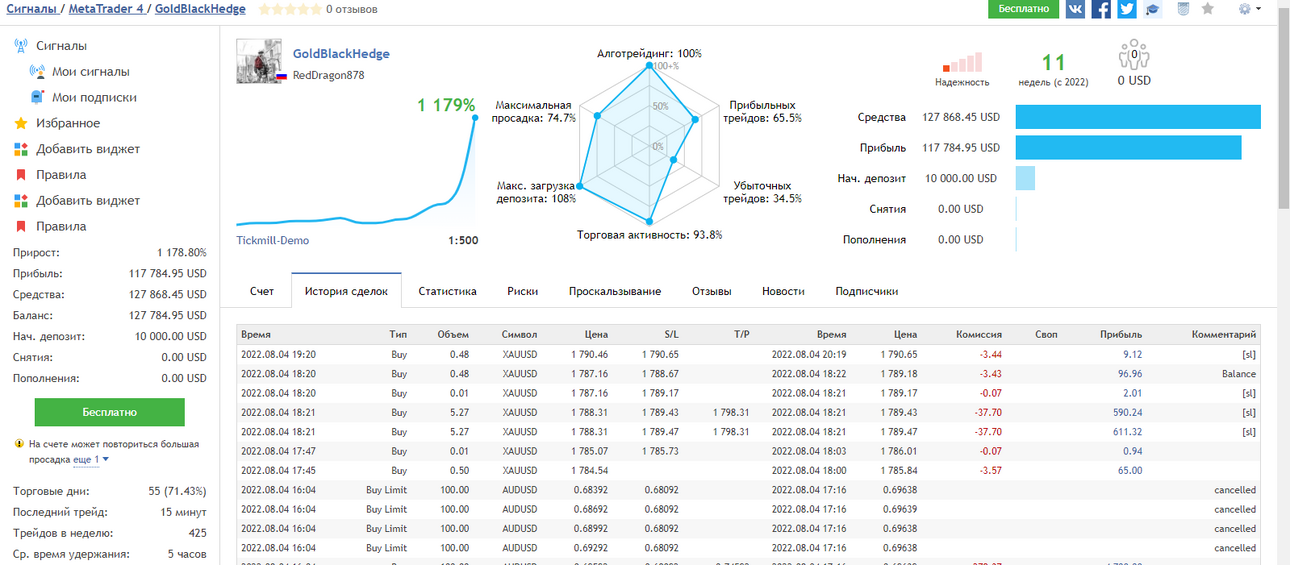This screenshot has width=1290, height=565.
Task: Share signal via Facebook icon
Action: (x=1101, y=9)
